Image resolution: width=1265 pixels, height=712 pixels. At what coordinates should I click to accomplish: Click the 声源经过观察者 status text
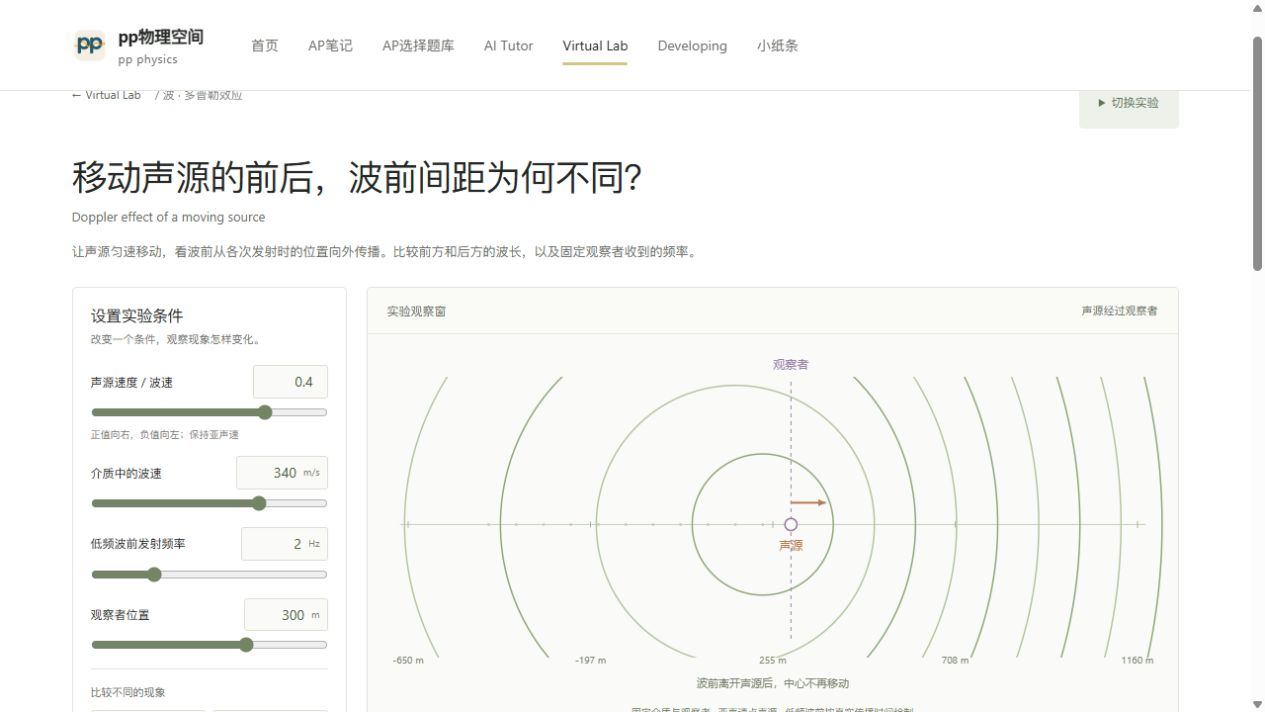(x=1119, y=311)
